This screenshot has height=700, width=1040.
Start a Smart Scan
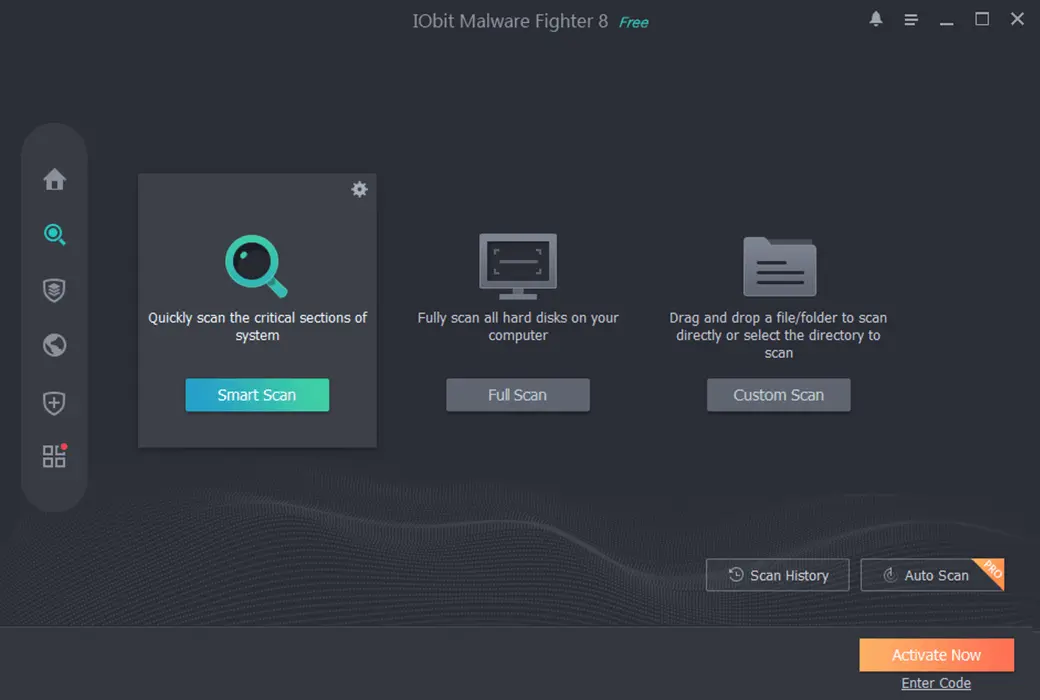(x=257, y=395)
